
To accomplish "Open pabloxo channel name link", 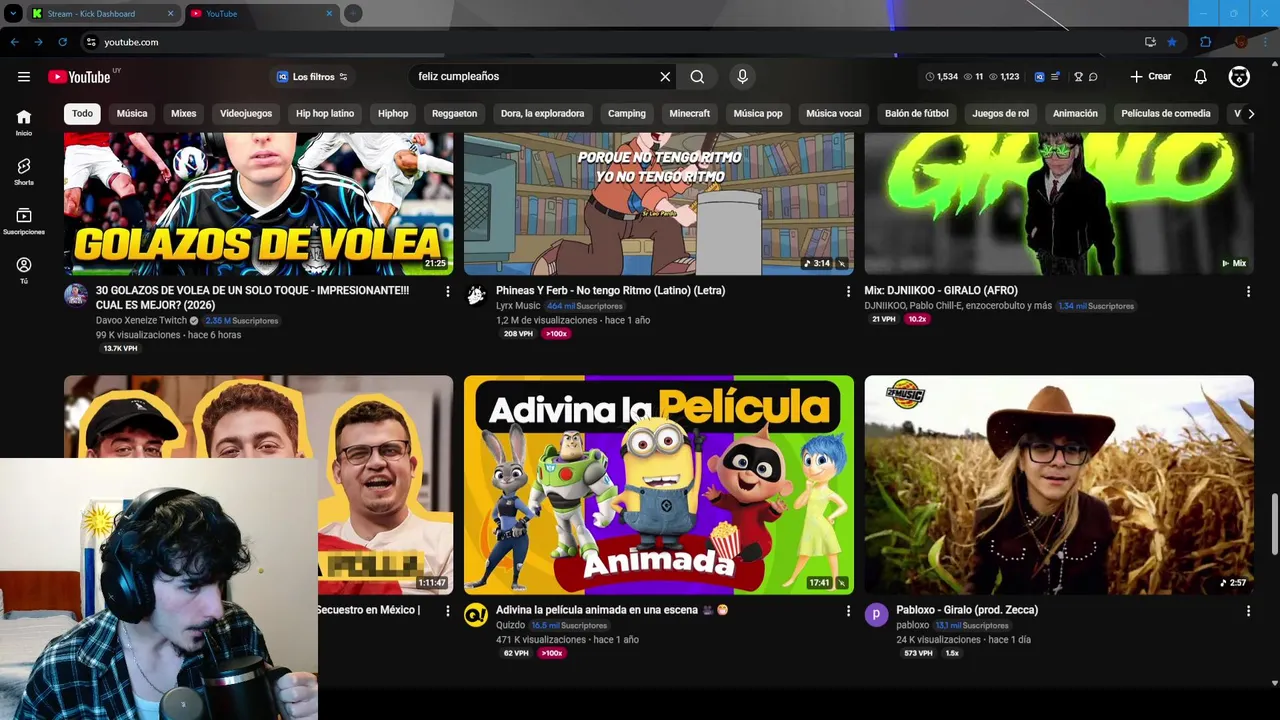I will click(913, 625).
